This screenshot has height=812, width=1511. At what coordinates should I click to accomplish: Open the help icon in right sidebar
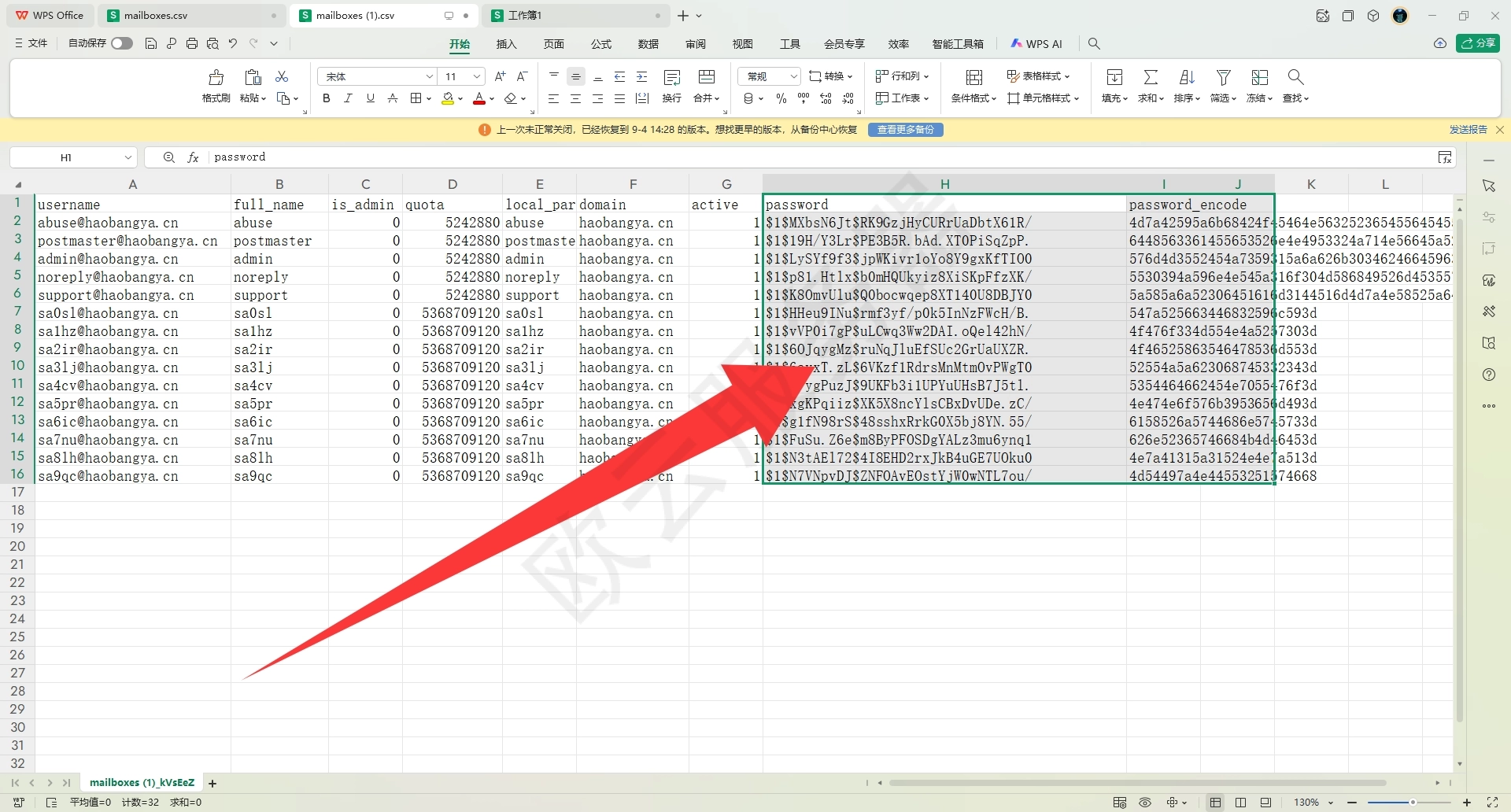click(x=1489, y=375)
